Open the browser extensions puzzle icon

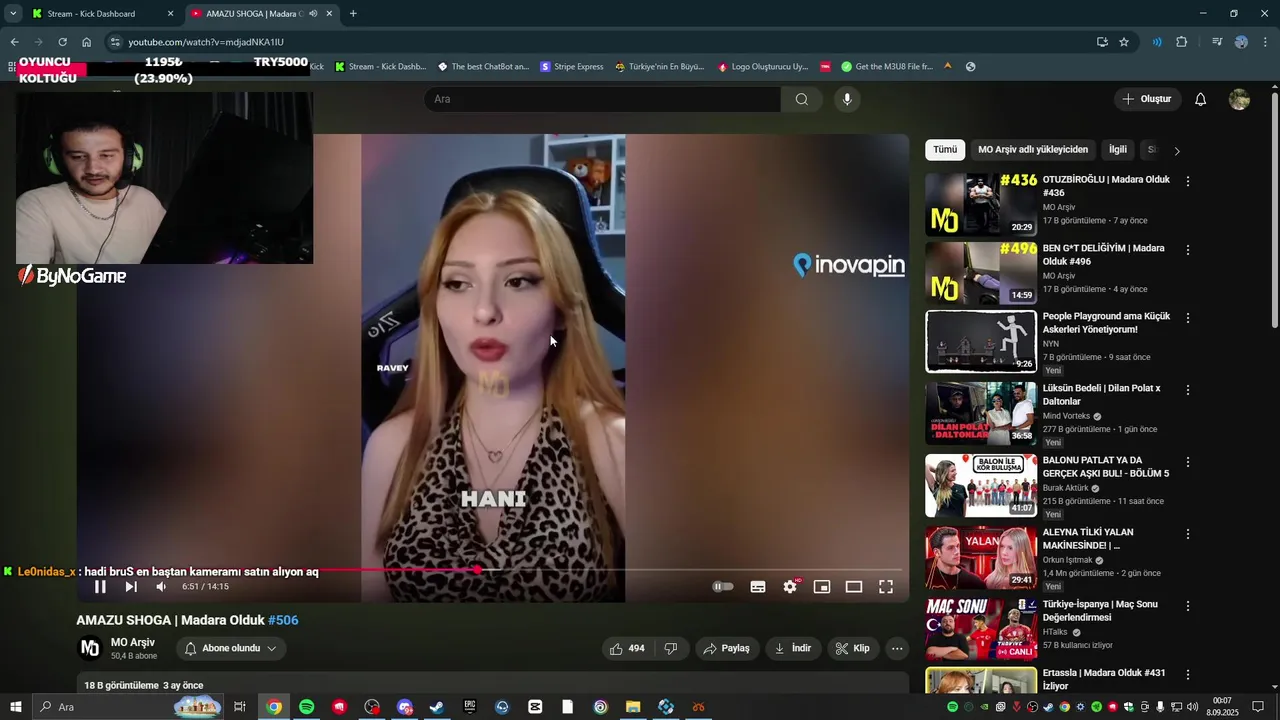pos(1182,42)
